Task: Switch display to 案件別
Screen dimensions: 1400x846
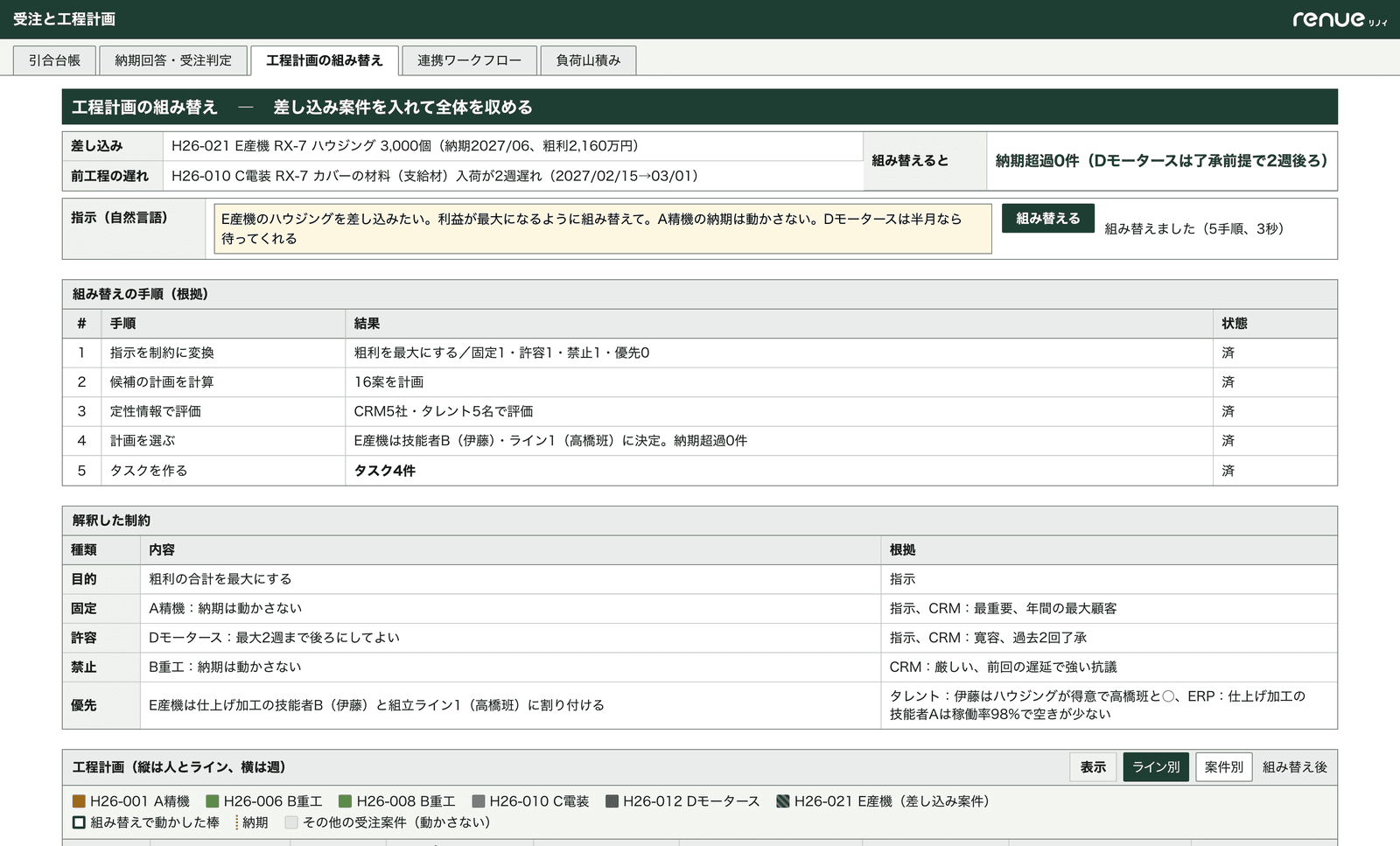Action: coord(1224,767)
